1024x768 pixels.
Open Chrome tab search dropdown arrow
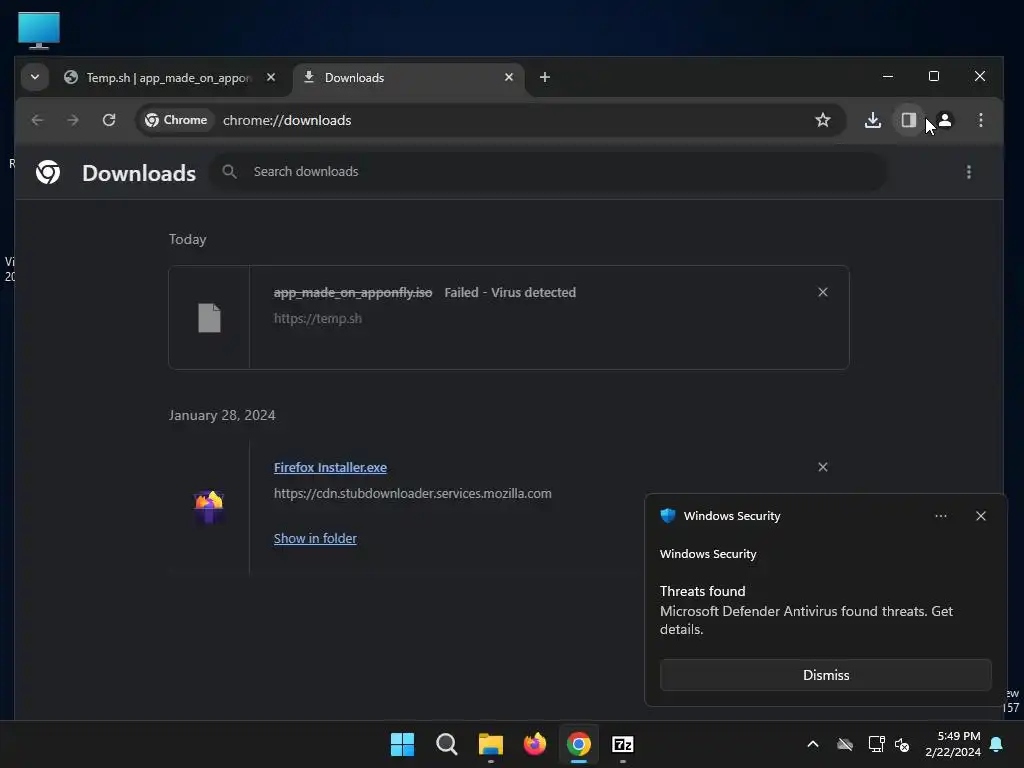click(x=35, y=77)
